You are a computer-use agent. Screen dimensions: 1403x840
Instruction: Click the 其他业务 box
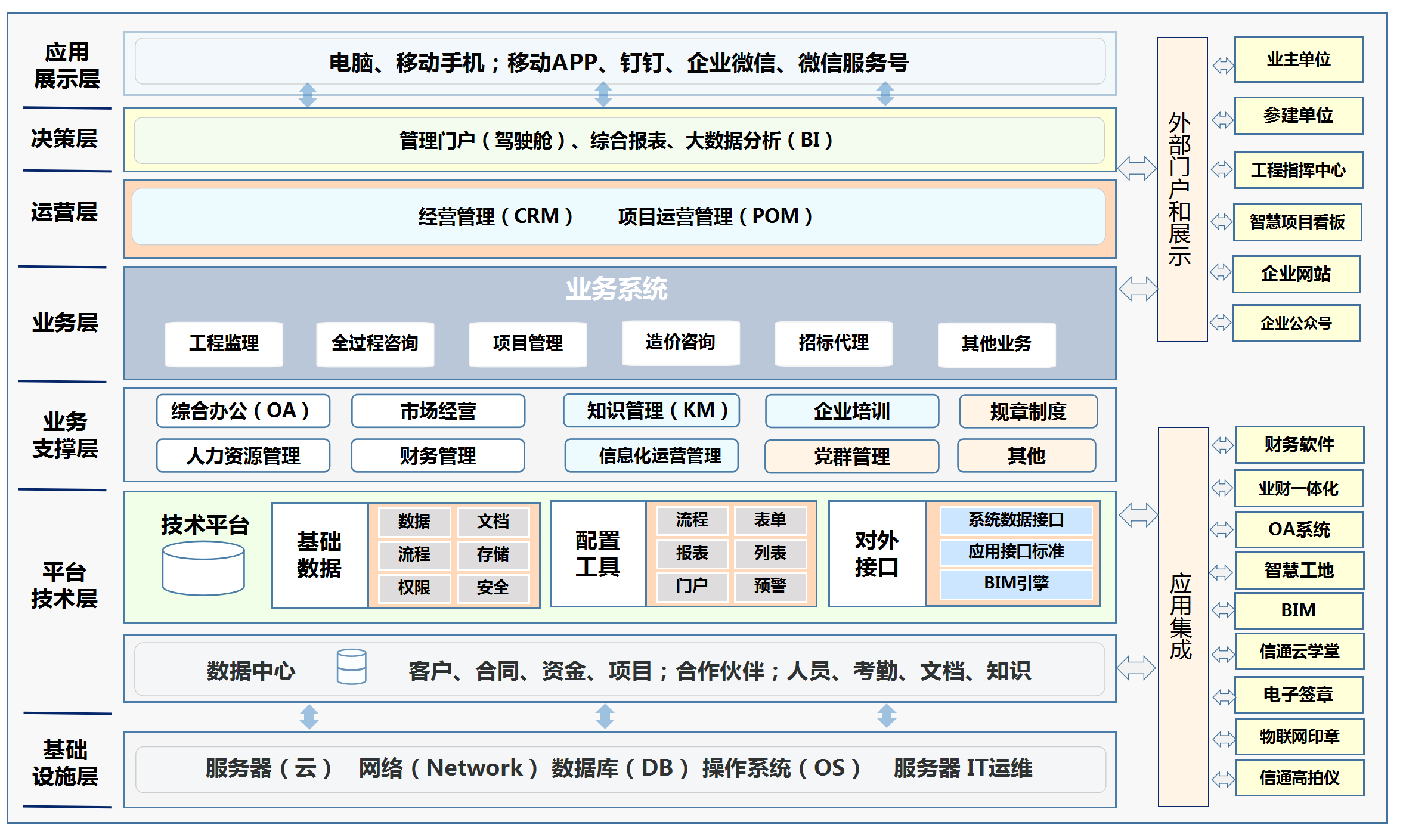pos(996,345)
